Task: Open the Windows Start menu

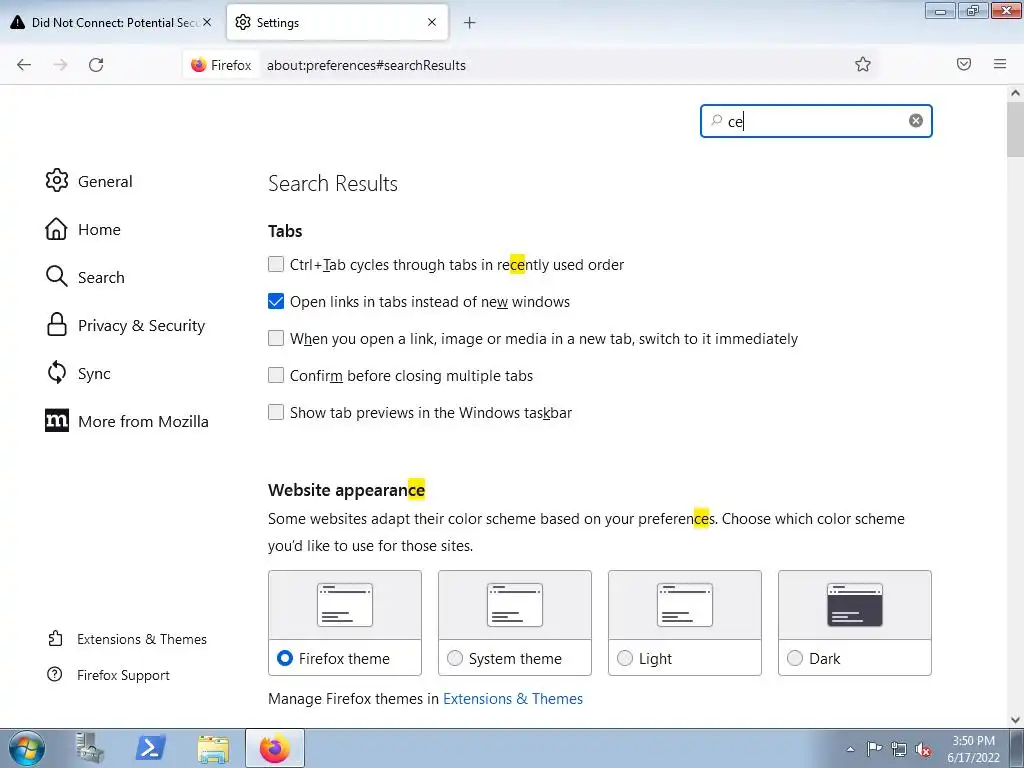Action: [27, 748]
